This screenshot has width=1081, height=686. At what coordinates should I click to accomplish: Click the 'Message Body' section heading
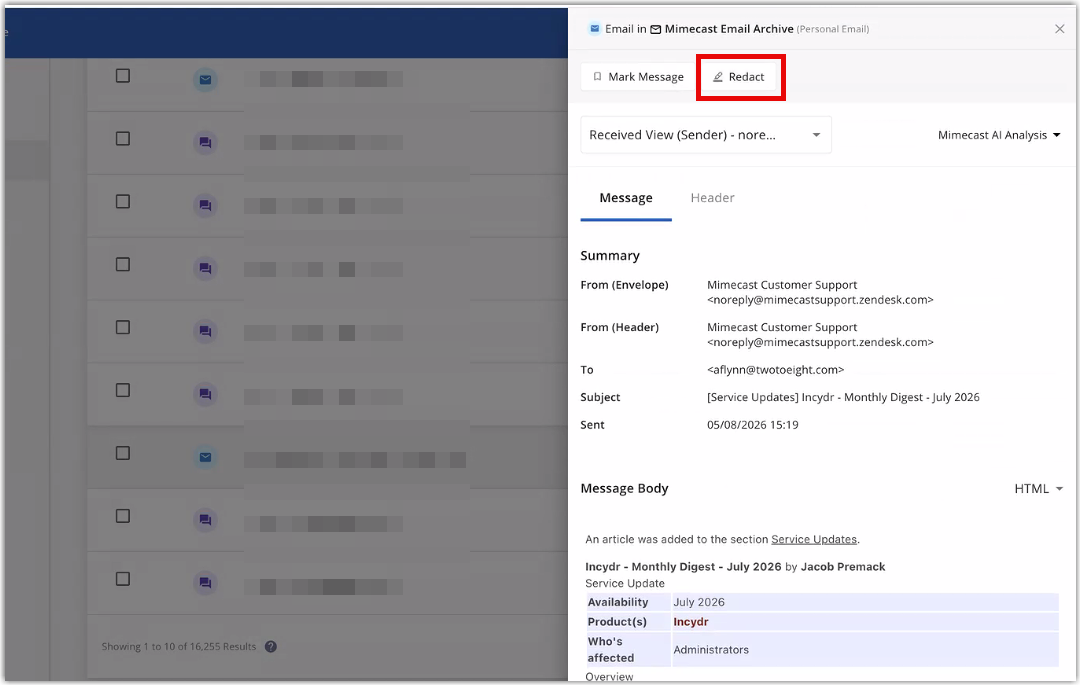coord(625,489)
